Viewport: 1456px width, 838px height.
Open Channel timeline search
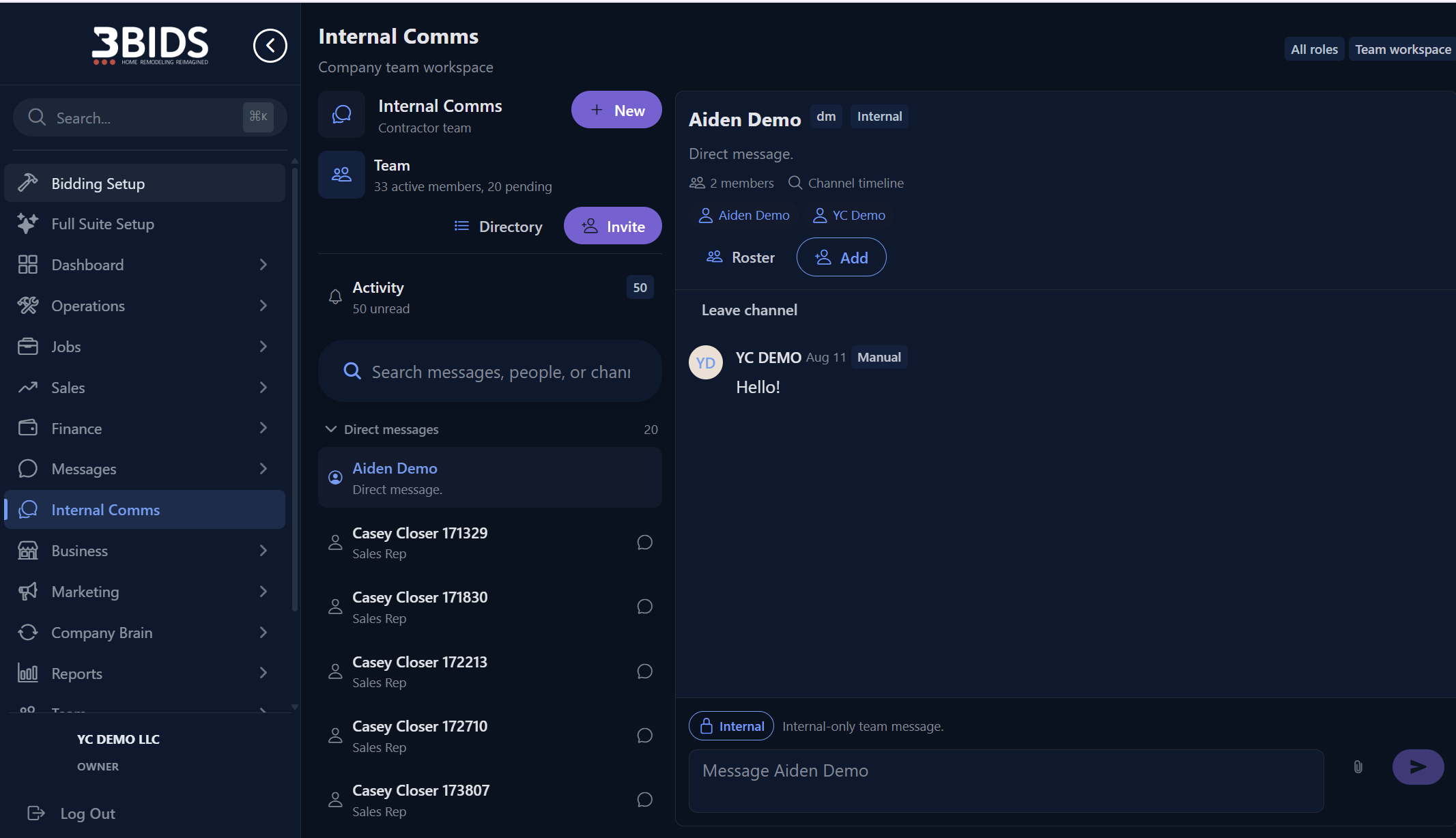click(846, 183)
